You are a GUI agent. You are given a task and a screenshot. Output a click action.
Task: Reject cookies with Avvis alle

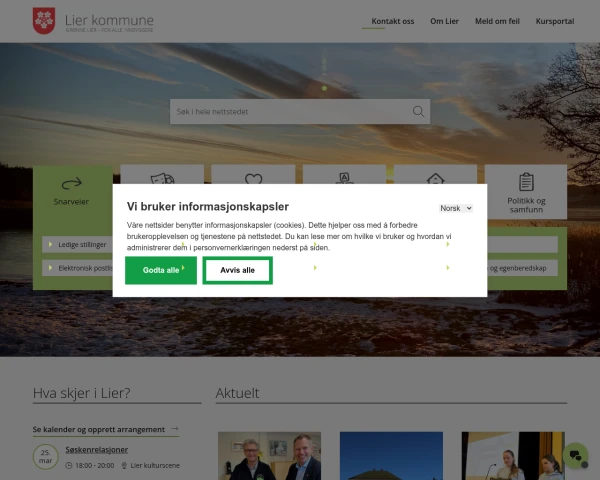coord(237,270)
